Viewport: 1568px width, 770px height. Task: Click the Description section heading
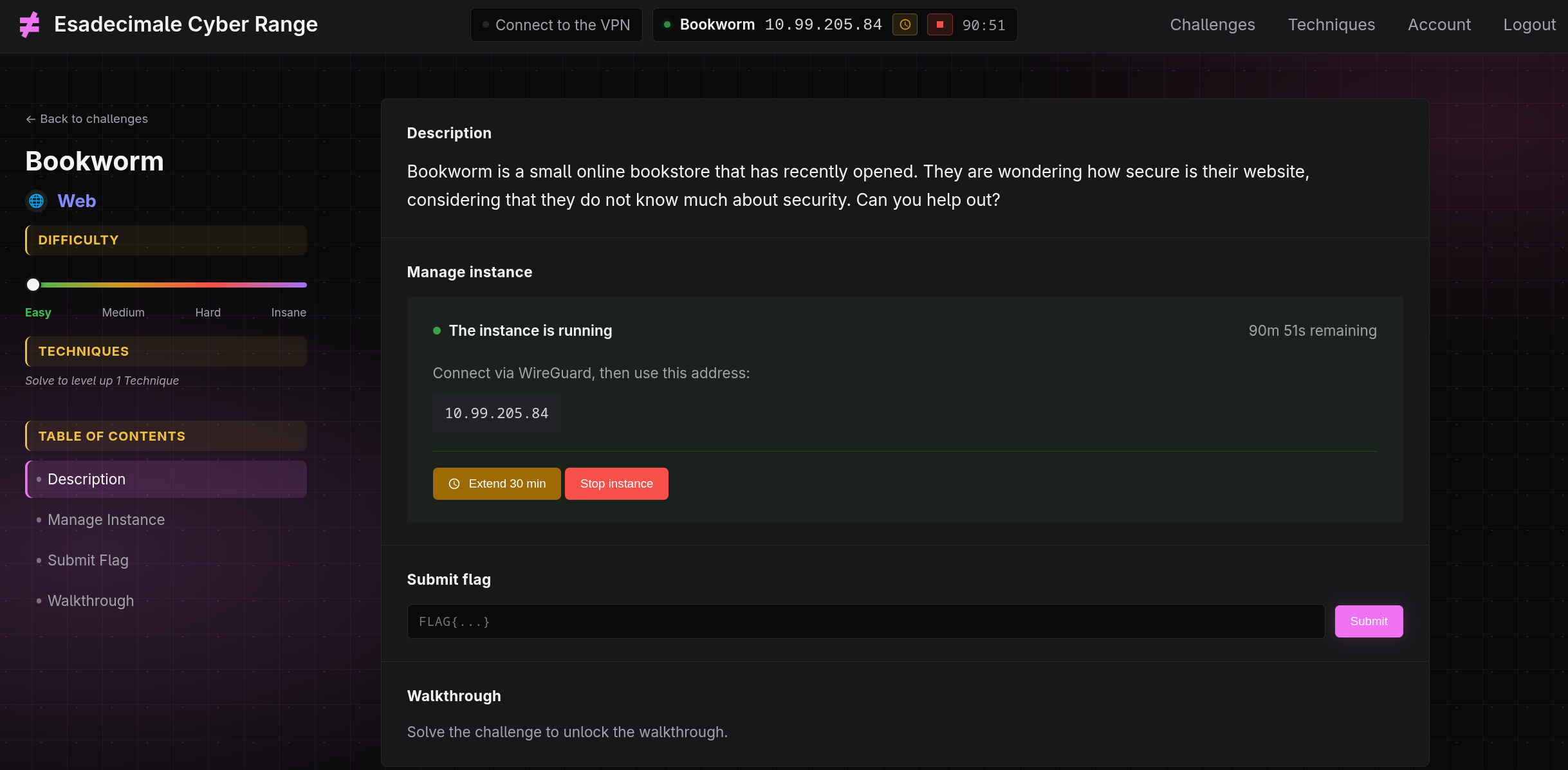(x=449, y=133)
